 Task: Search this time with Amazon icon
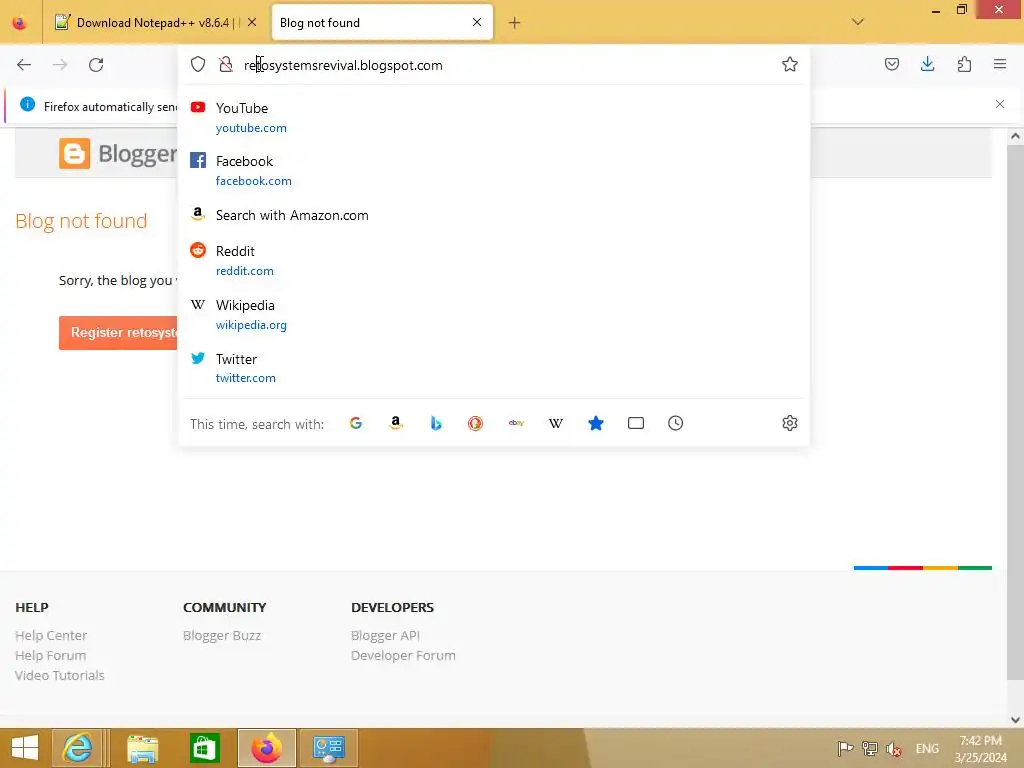(396, 423)
